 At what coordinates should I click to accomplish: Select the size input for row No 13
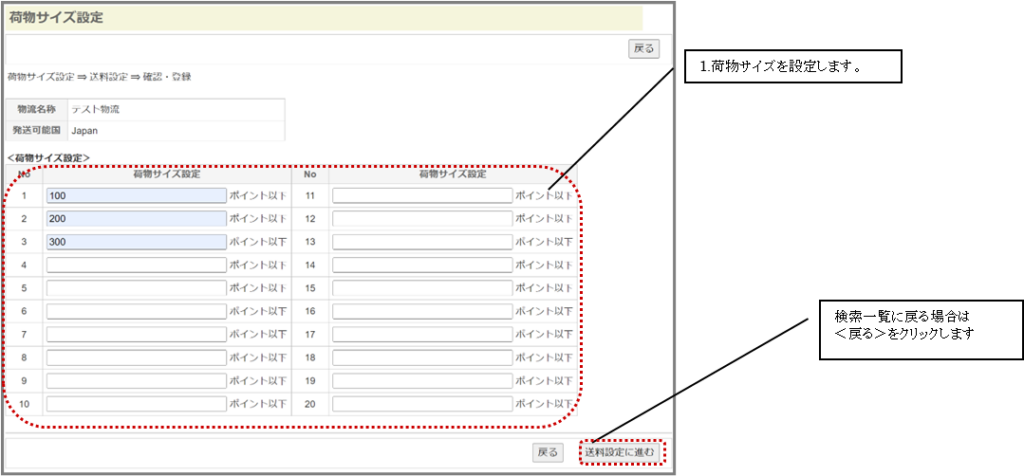pyautogui.click(x=422, y=242)
